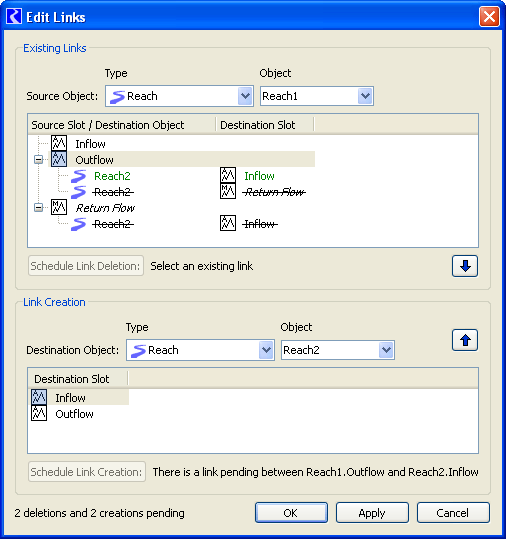Click the blue down-arrow button
The image size is (506, 539).
pos(465,266)
